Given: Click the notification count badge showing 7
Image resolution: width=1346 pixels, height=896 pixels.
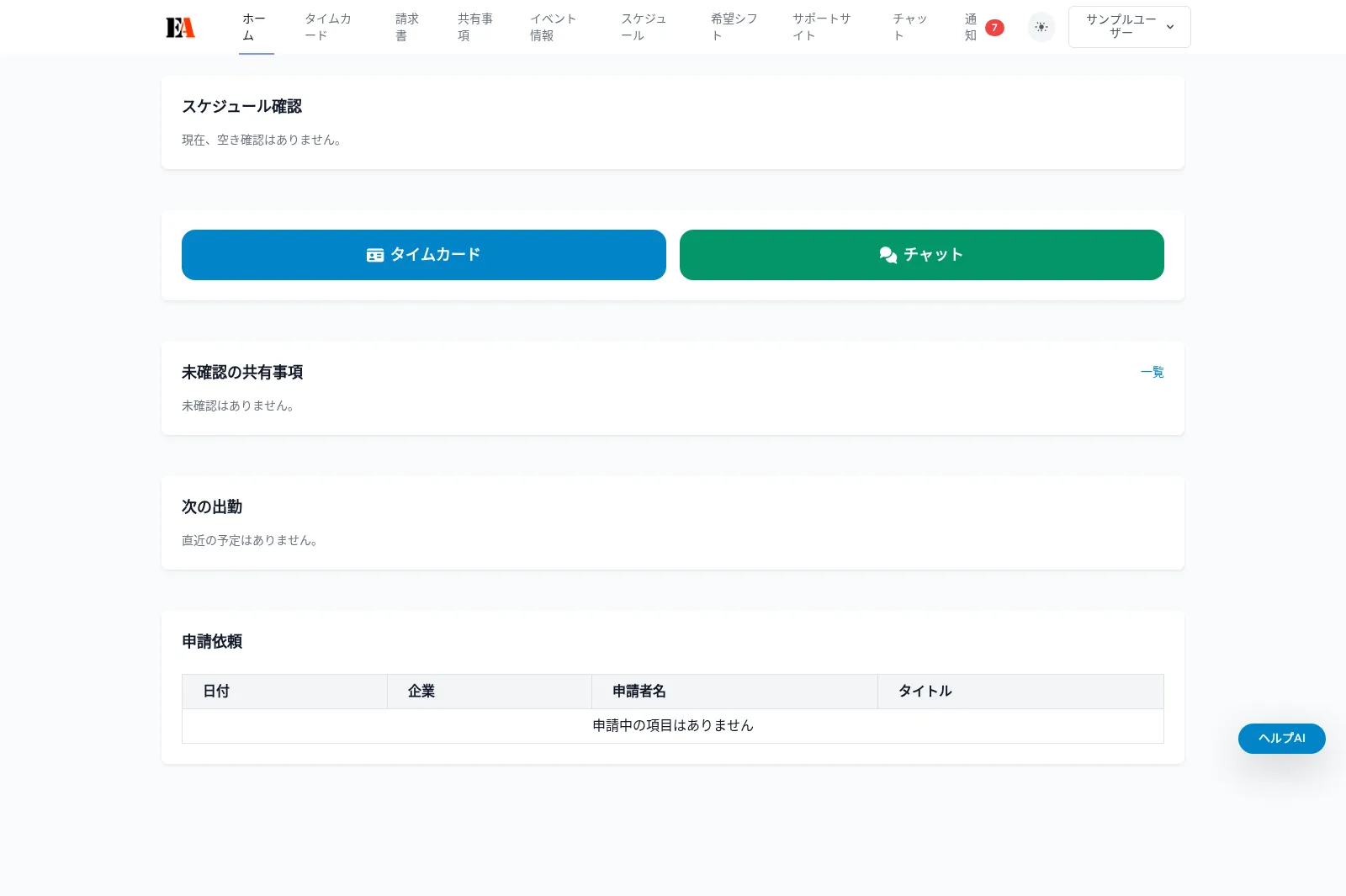Looking at the screenshot, I should [995, 28].
